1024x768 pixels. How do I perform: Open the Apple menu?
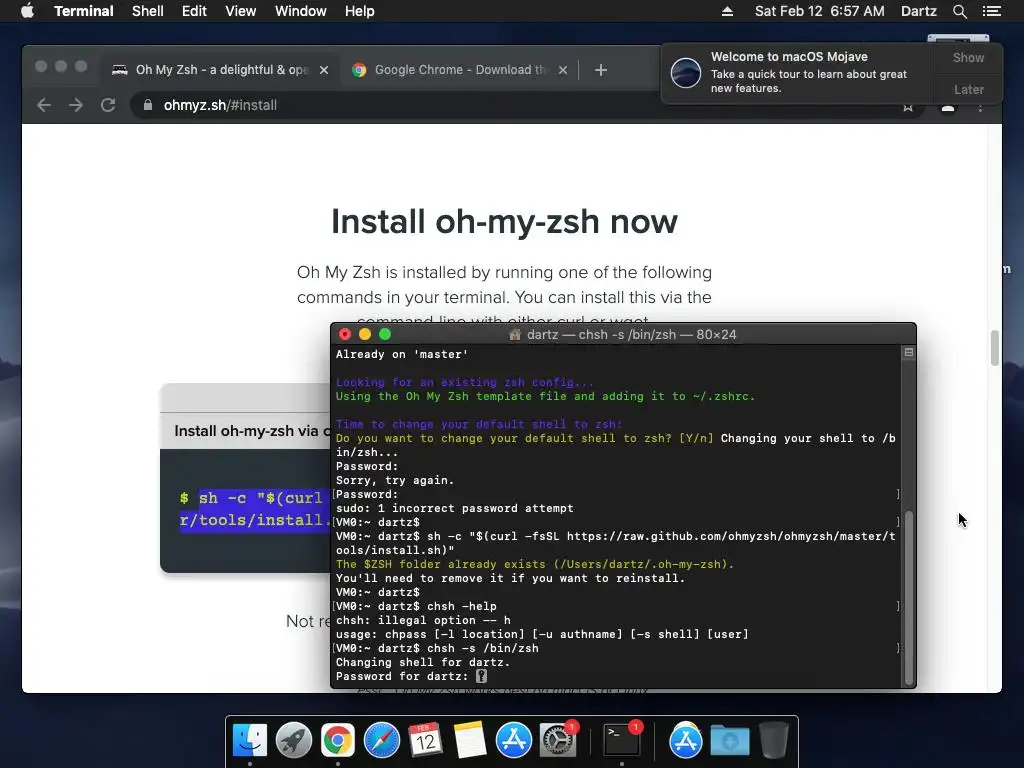click(27, 11)
